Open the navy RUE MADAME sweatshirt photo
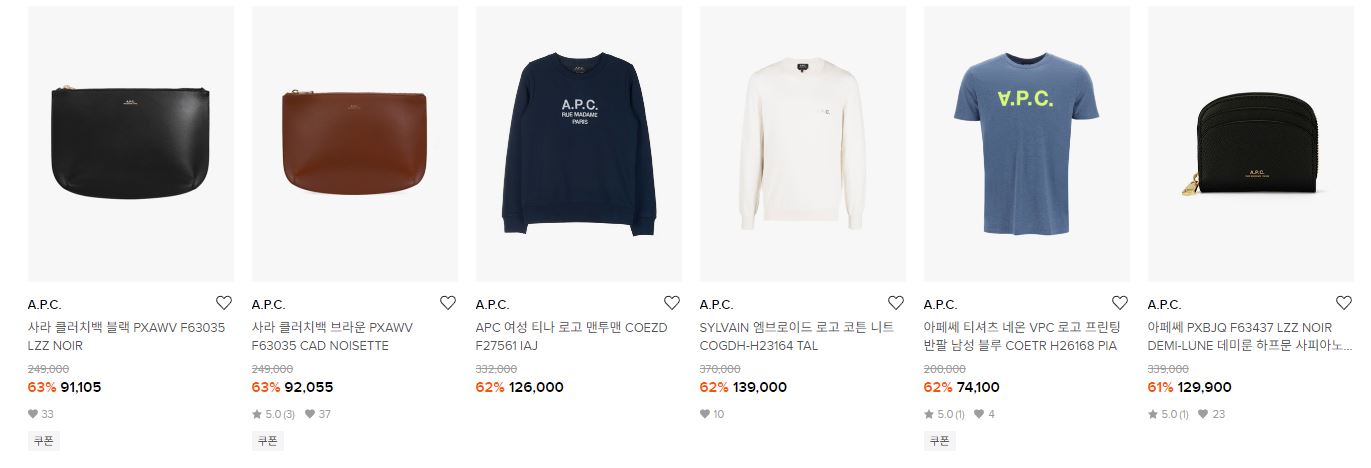This screenshot has width=1371, height=468. coord(579,144)
